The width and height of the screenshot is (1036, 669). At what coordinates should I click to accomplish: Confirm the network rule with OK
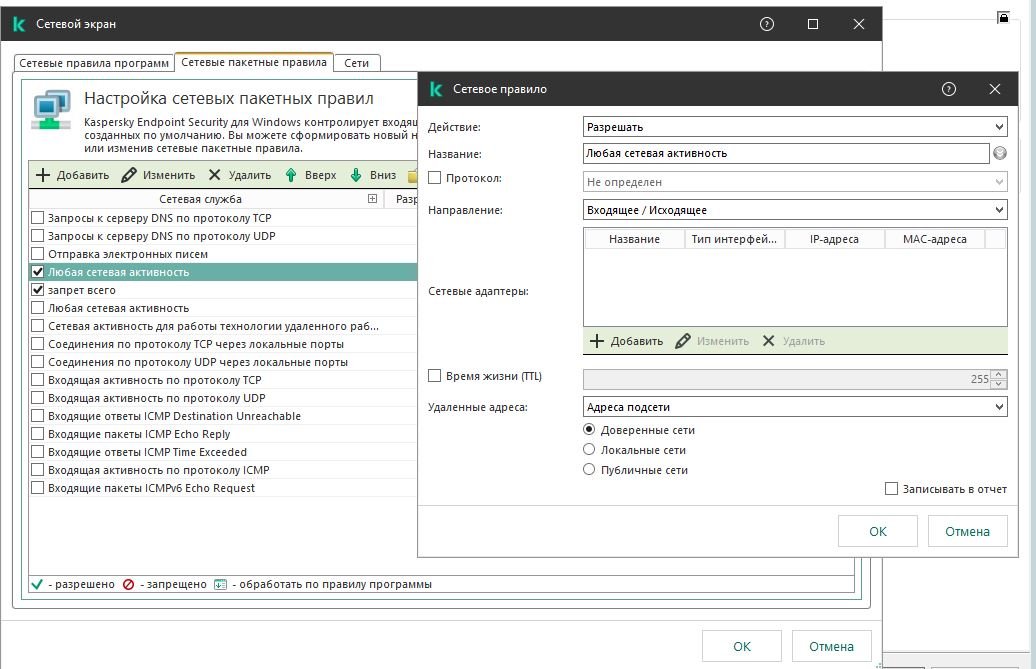(878, 531)
